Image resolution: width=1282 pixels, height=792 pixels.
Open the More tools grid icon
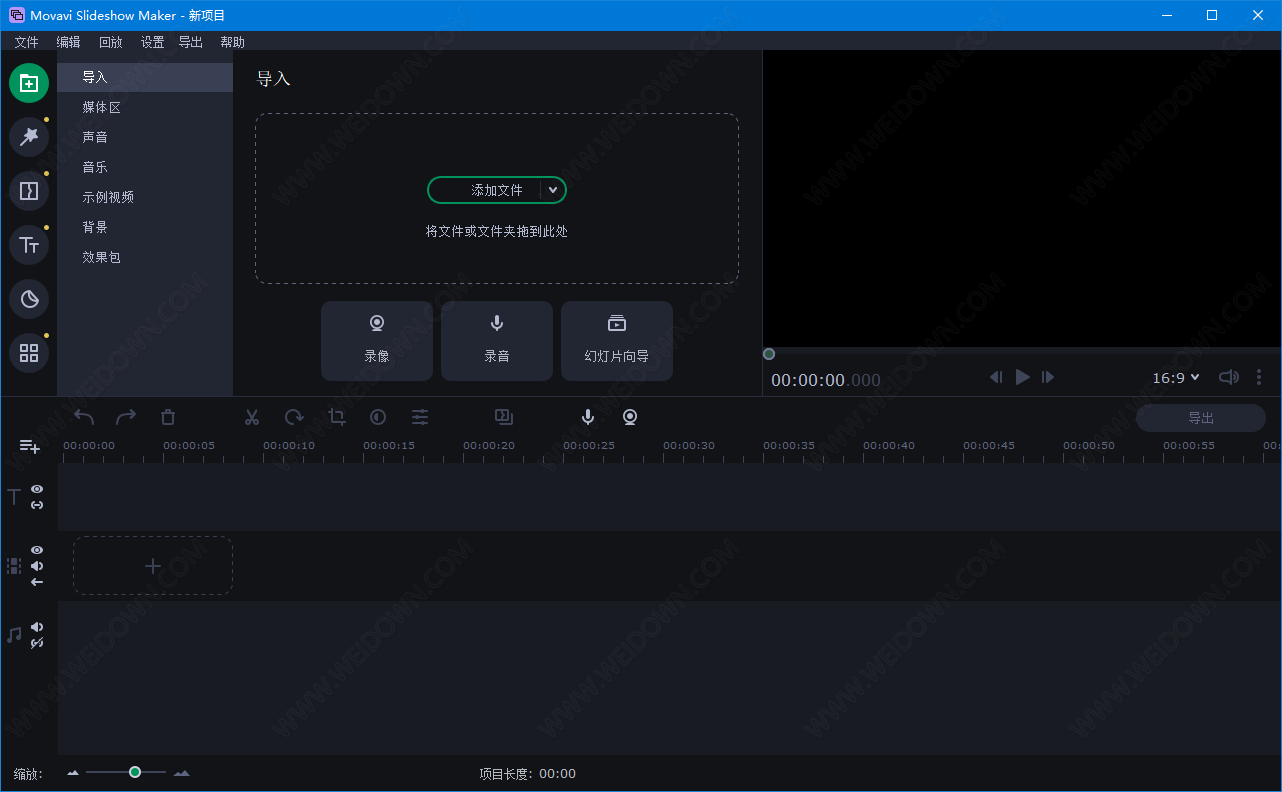point(29,353)
